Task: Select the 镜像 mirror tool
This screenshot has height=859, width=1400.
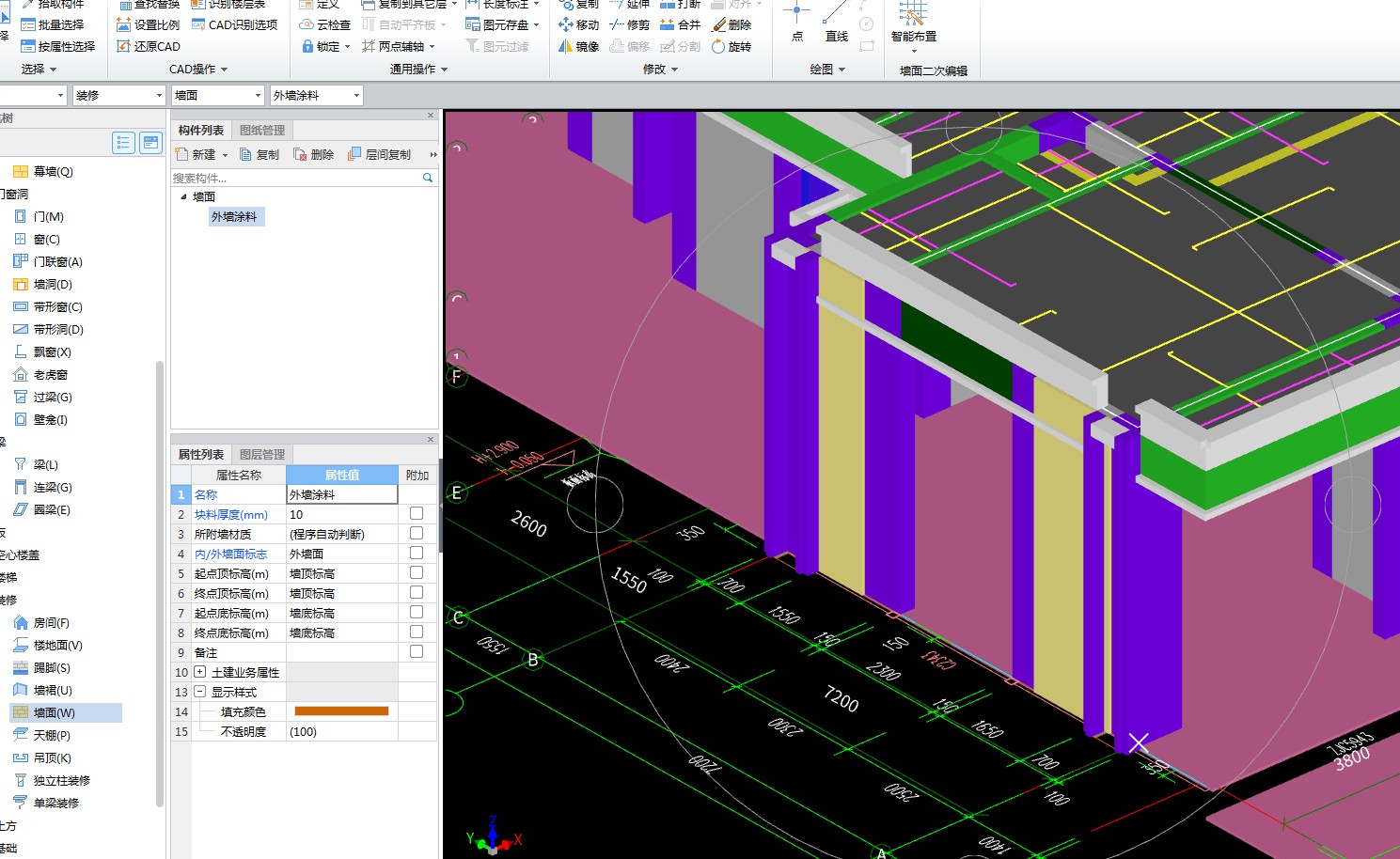Action: [579, 46]
